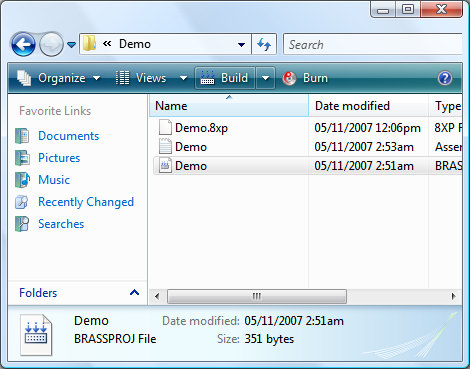Open the Pictures favorite link

click(x=59, y=158)
